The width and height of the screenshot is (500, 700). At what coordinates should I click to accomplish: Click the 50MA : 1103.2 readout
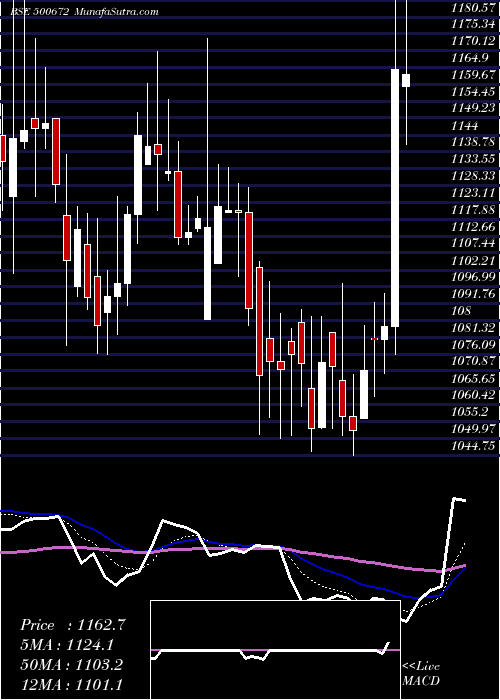71,665
